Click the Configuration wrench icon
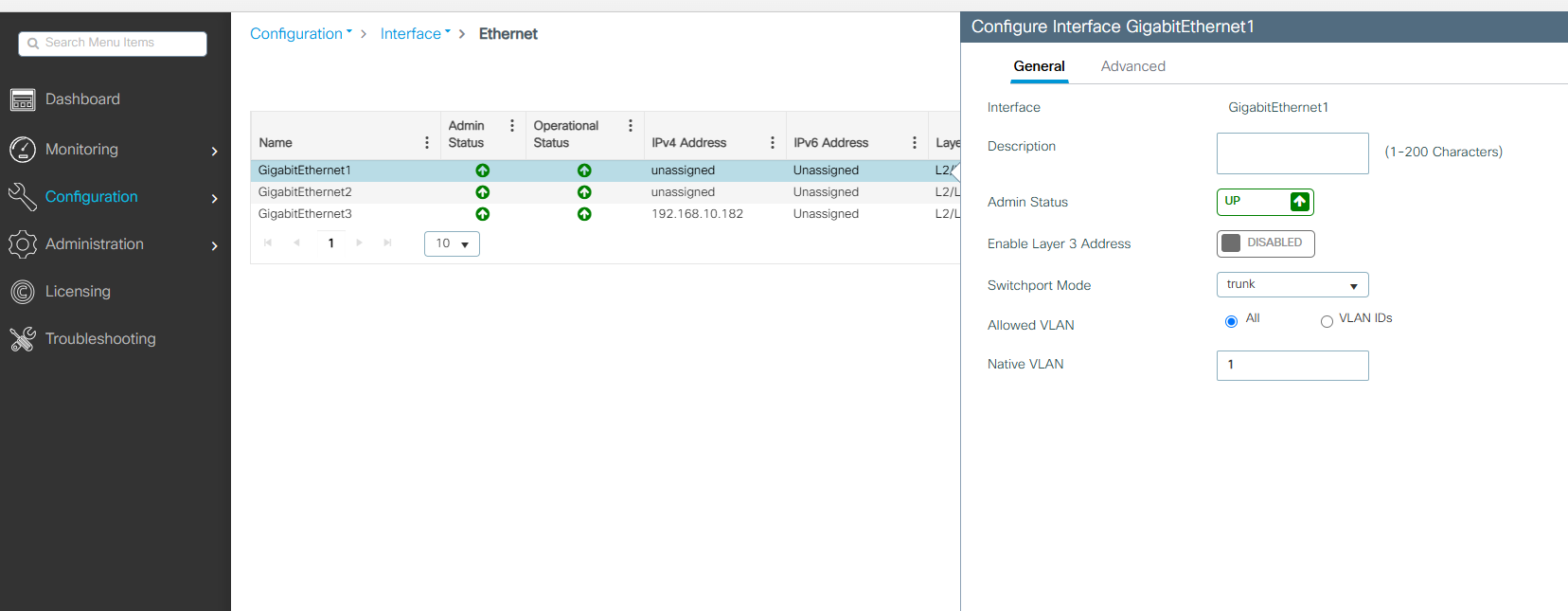Image resolution: width=1568 pixels, height=611 pixels. [23, 197]
